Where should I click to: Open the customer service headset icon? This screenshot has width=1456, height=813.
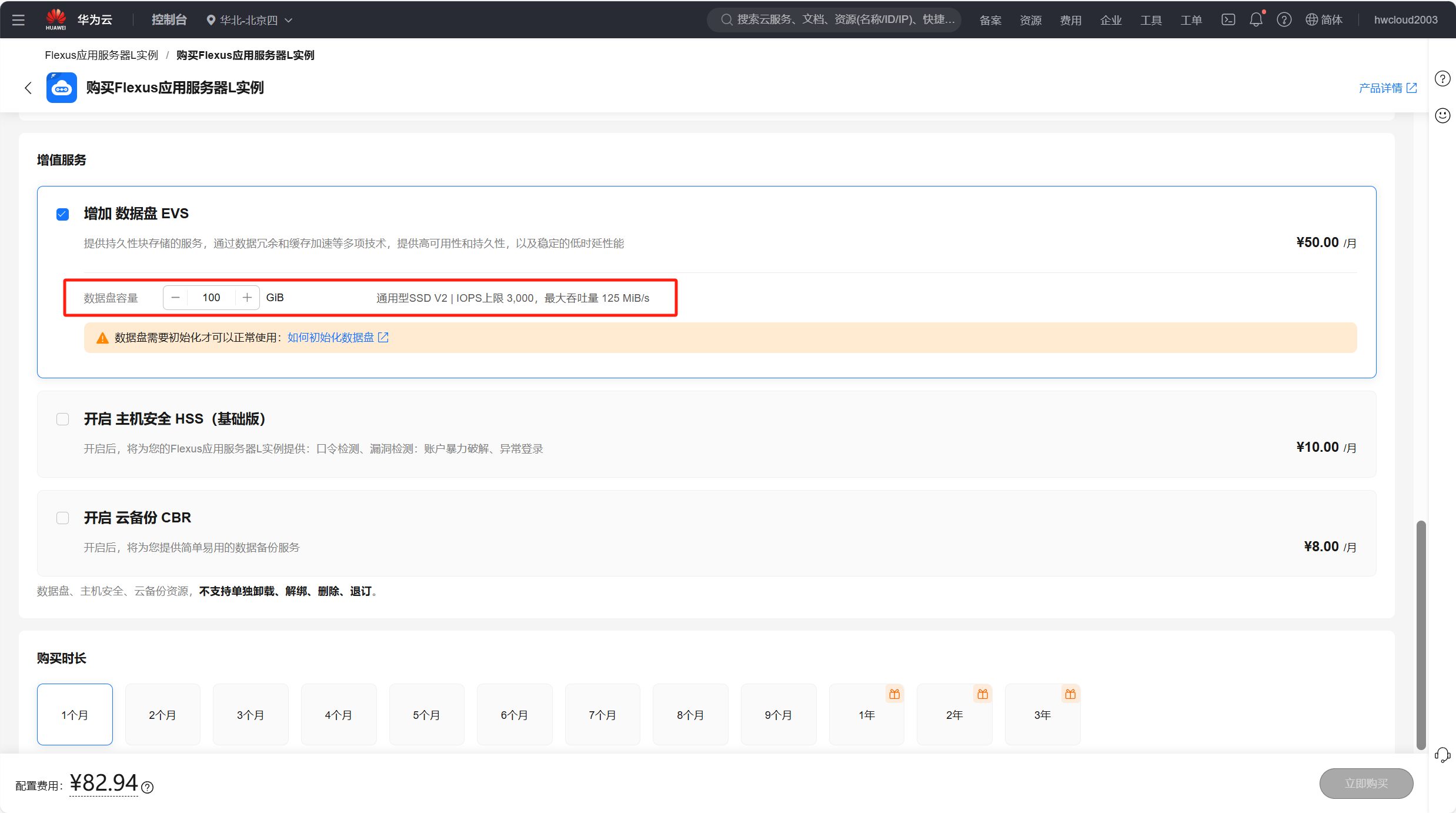coord(1442,755)
